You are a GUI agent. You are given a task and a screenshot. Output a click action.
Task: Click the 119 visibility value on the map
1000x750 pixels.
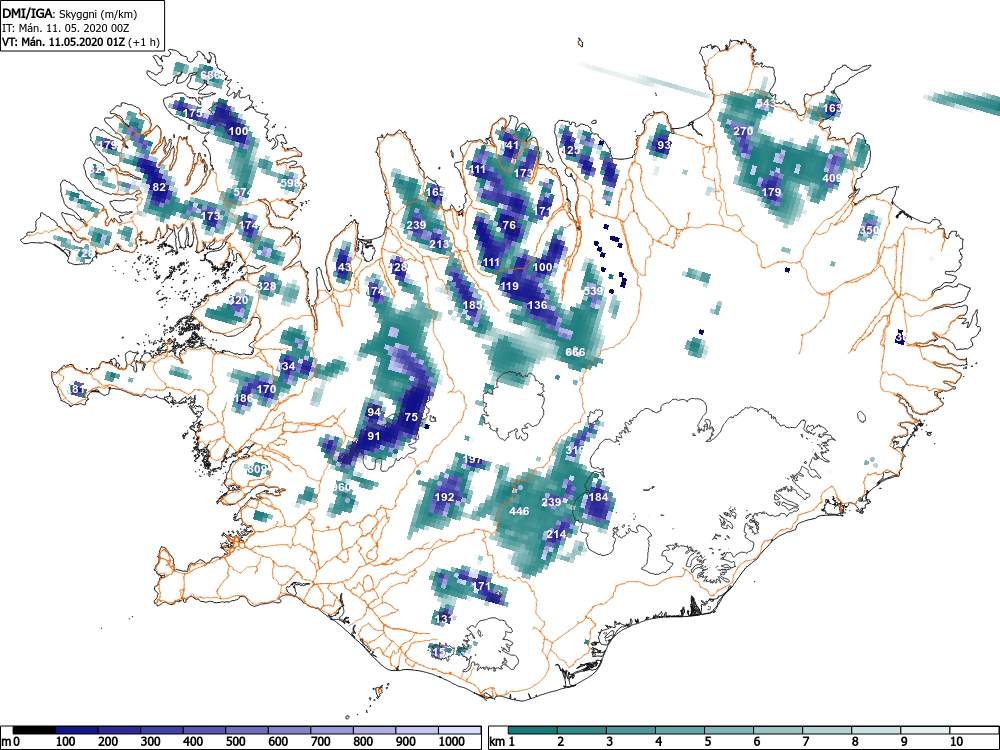(x=509, y=286)
